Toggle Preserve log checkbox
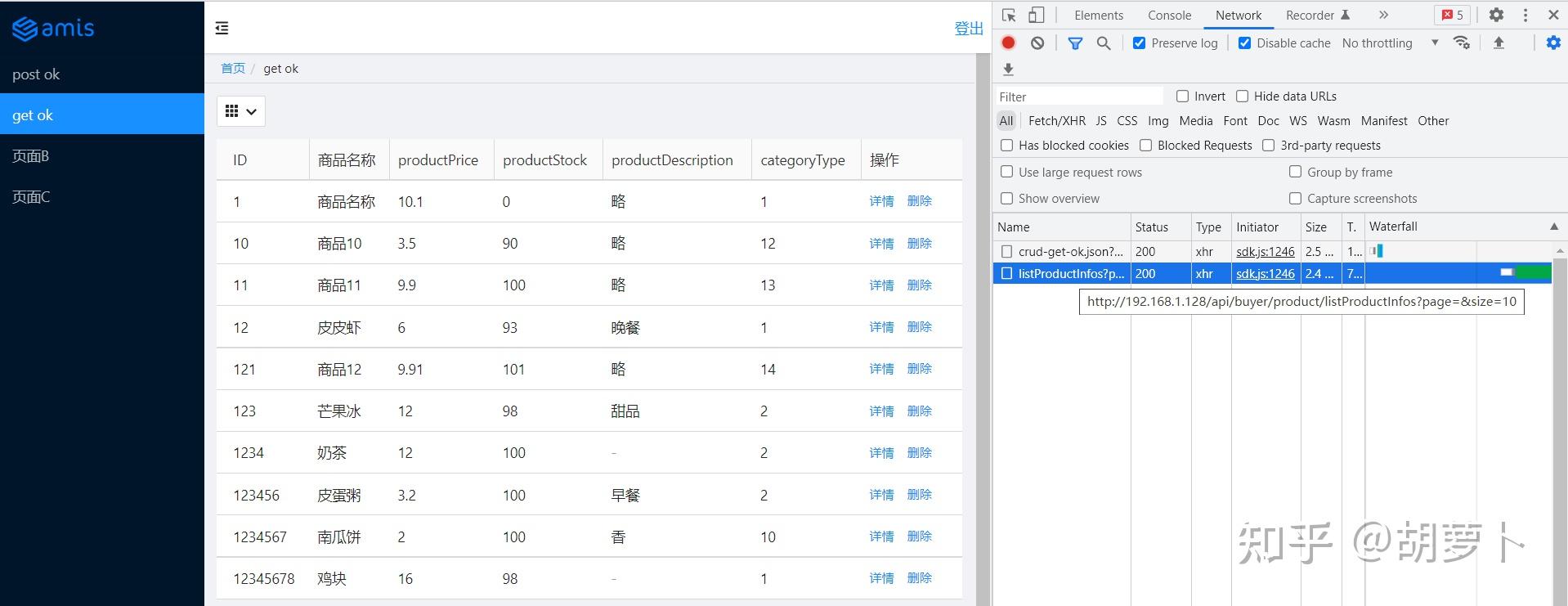This screenshot has width=1568, height=606. (1139, 43)
